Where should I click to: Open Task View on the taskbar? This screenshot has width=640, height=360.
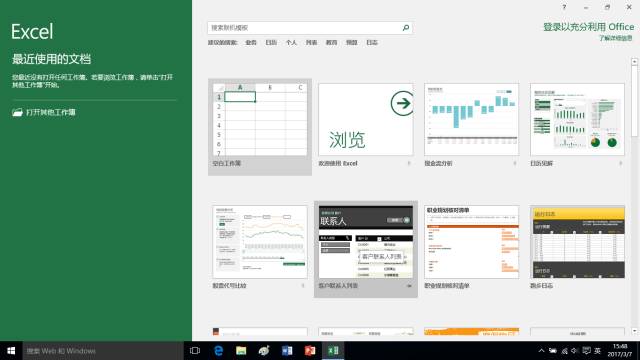click(x=195, y=351)
